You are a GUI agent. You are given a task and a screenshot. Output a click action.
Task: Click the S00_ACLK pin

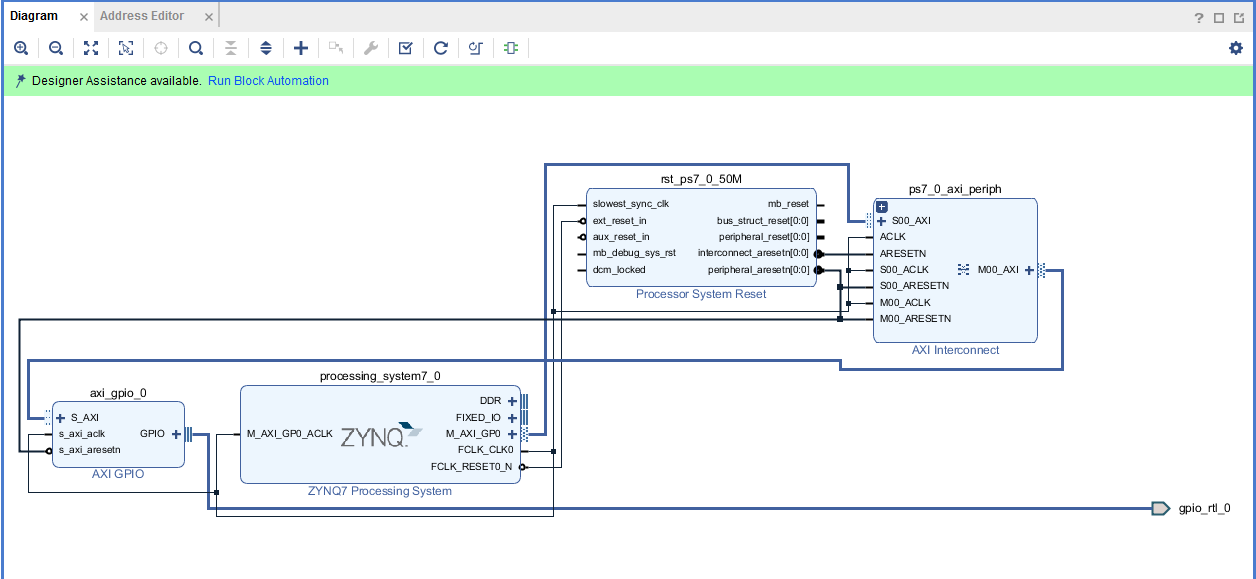[904, 270]
